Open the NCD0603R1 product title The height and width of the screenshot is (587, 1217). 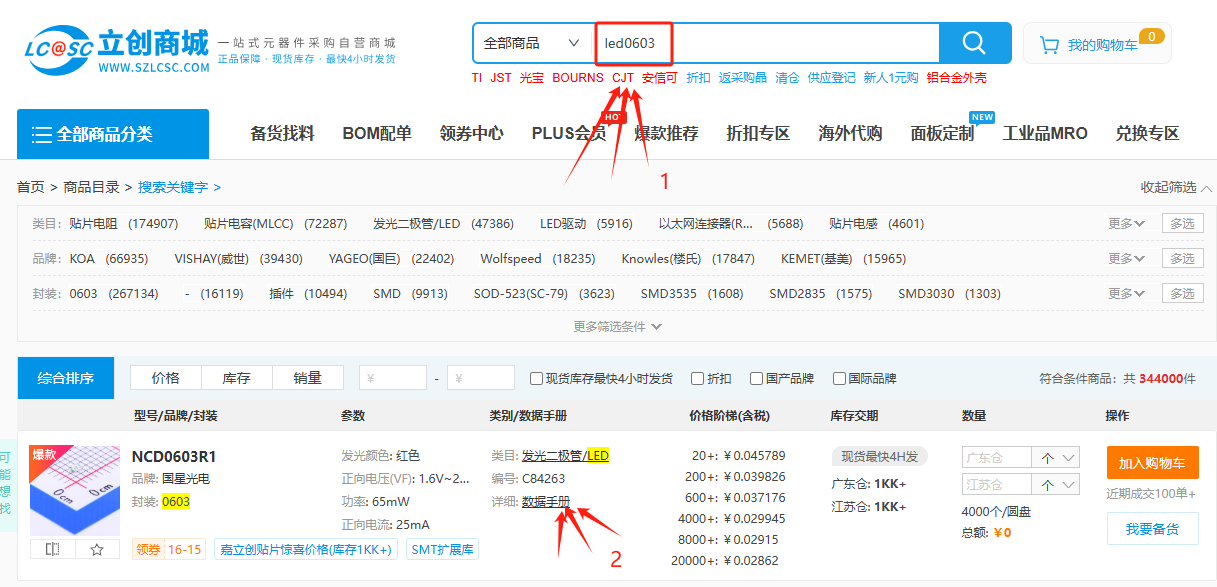coord(174,457)
